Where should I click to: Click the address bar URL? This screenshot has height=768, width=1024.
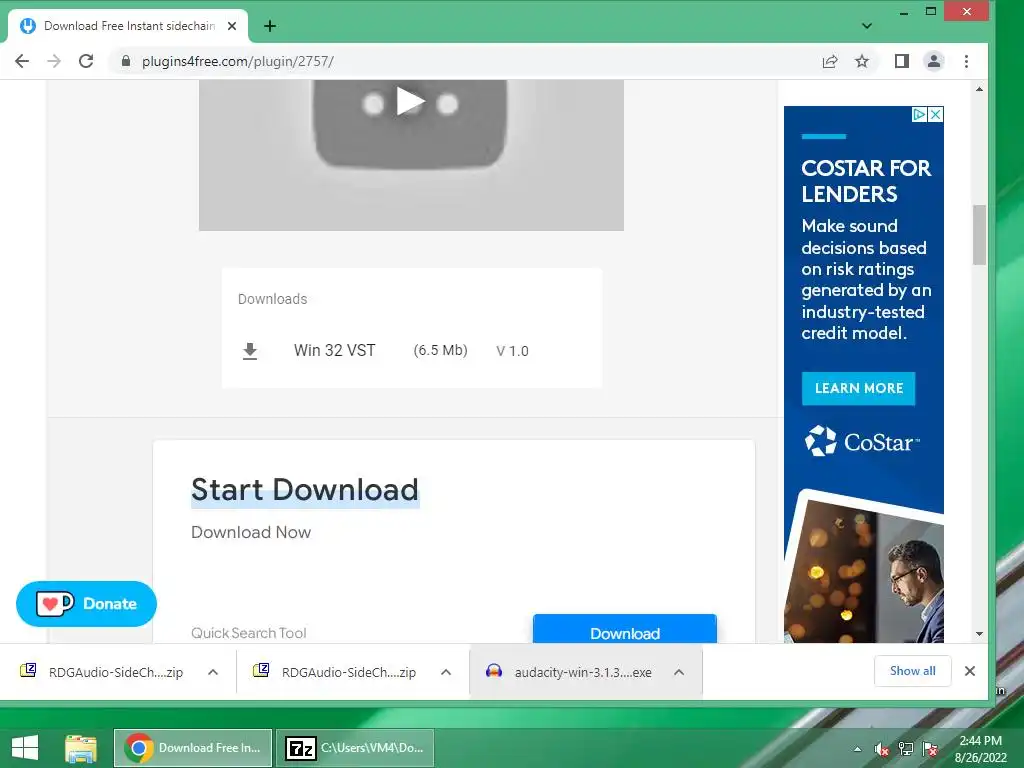point(238,61)
